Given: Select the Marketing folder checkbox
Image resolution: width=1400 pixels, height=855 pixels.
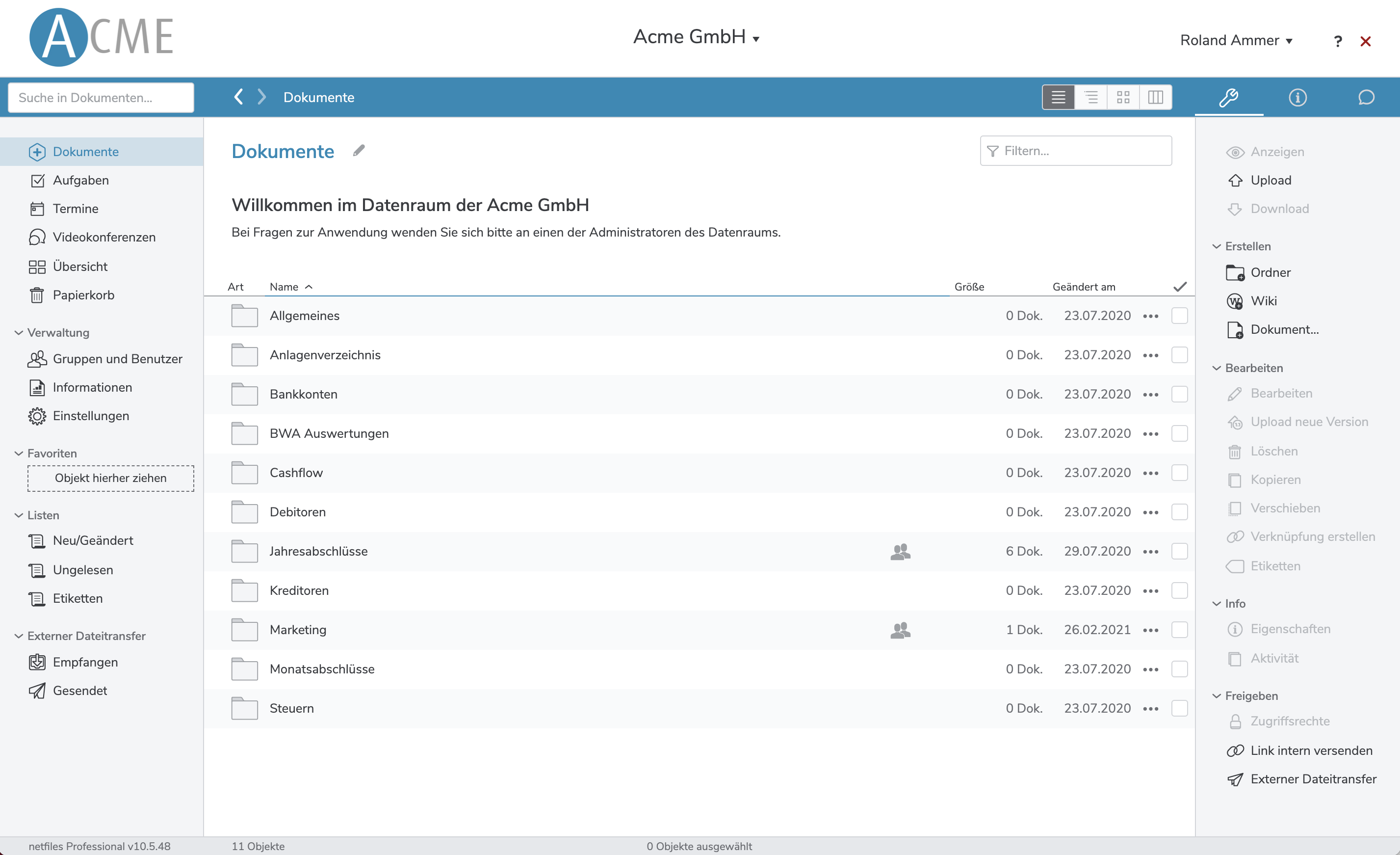Looking at the screenshot, I should (1180, 630).
